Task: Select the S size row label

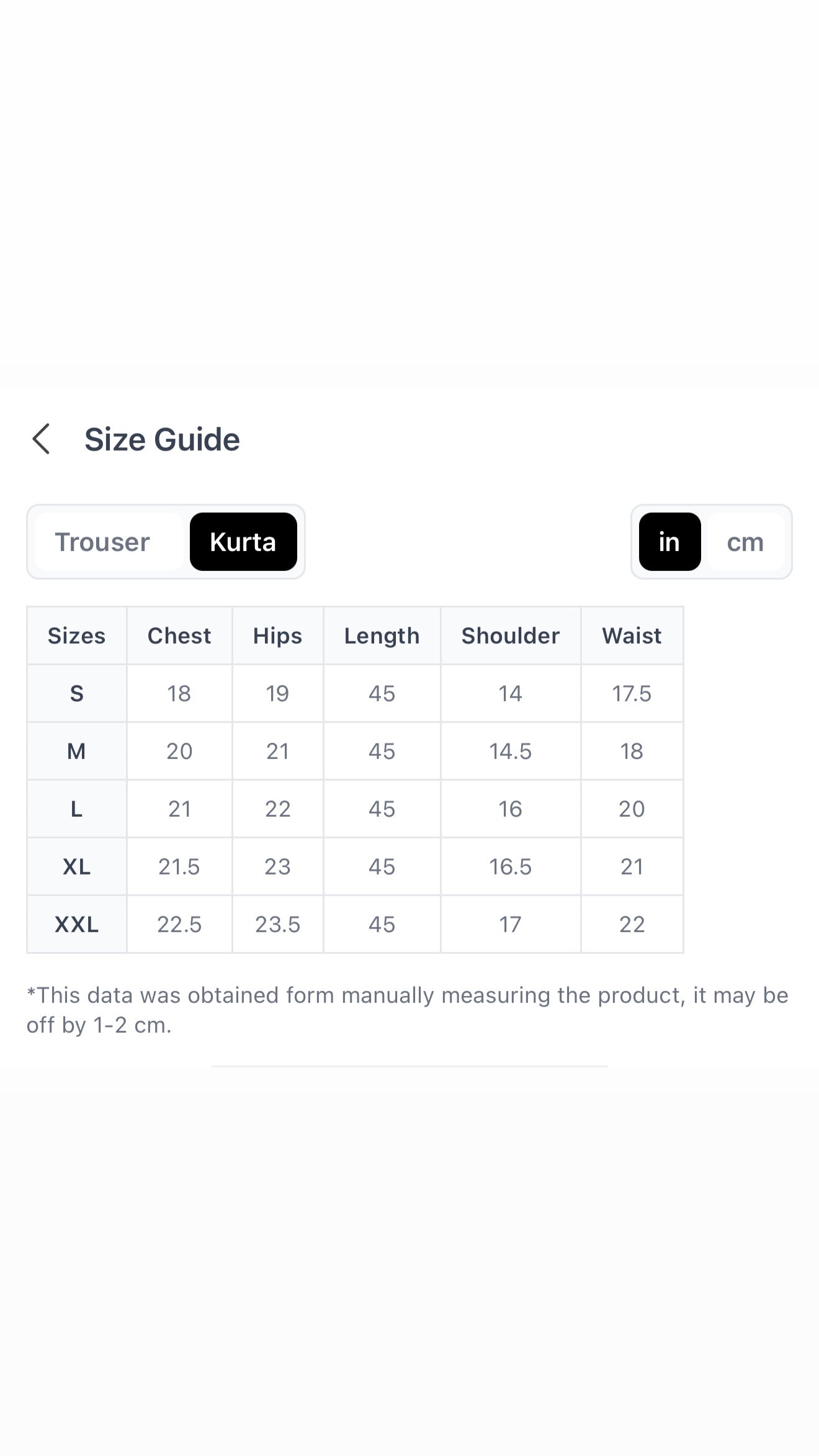Action: coord(77,693)
